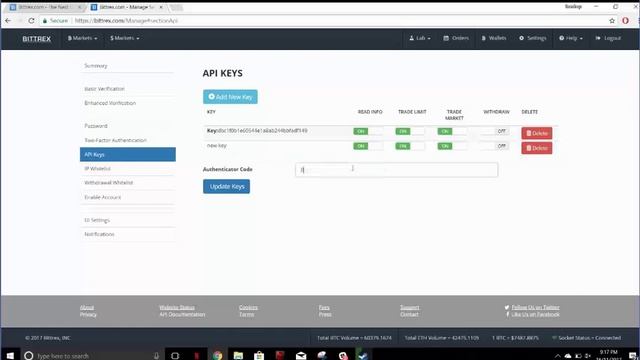
Task: Delete the new key row
Action: tap(537, 148)
